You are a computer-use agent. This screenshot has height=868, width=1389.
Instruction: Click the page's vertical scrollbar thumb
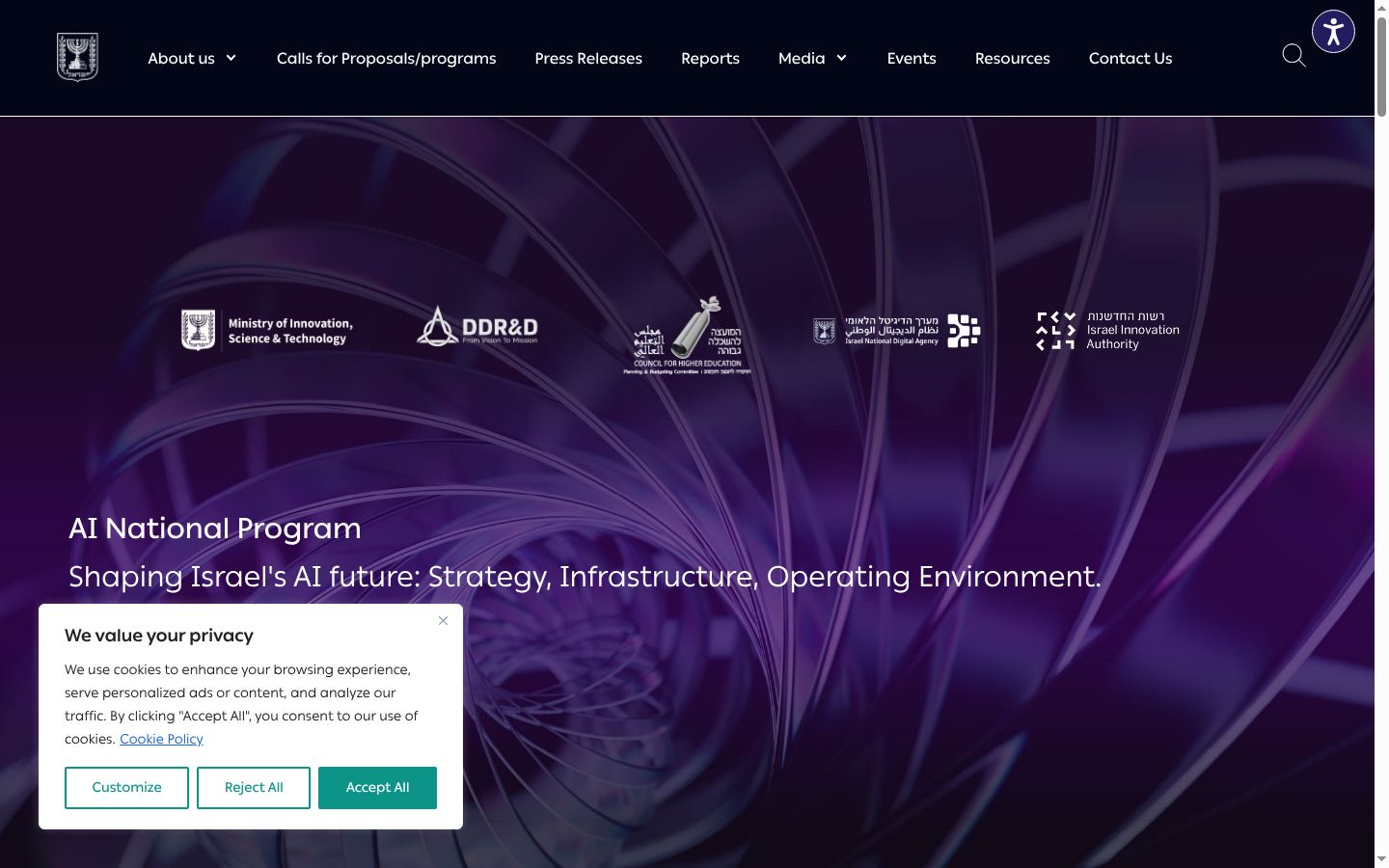1381,66
